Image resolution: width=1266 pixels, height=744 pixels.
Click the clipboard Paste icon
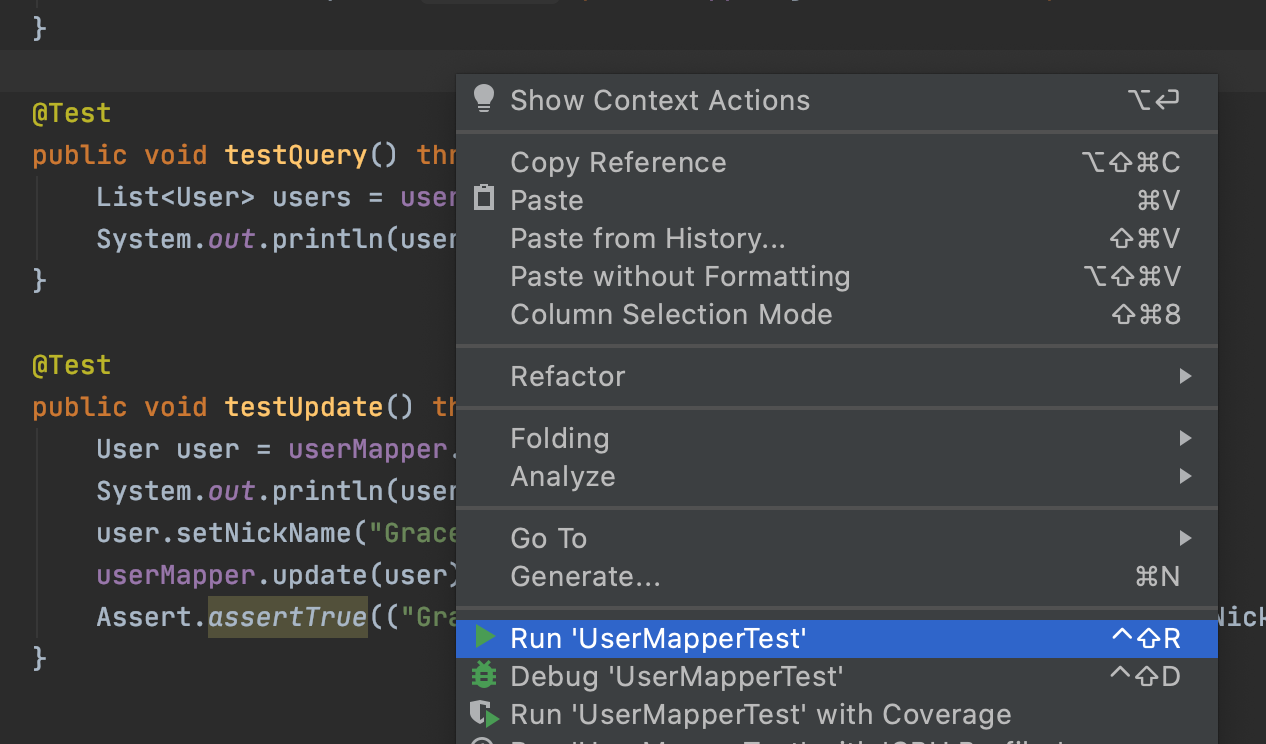484,199
